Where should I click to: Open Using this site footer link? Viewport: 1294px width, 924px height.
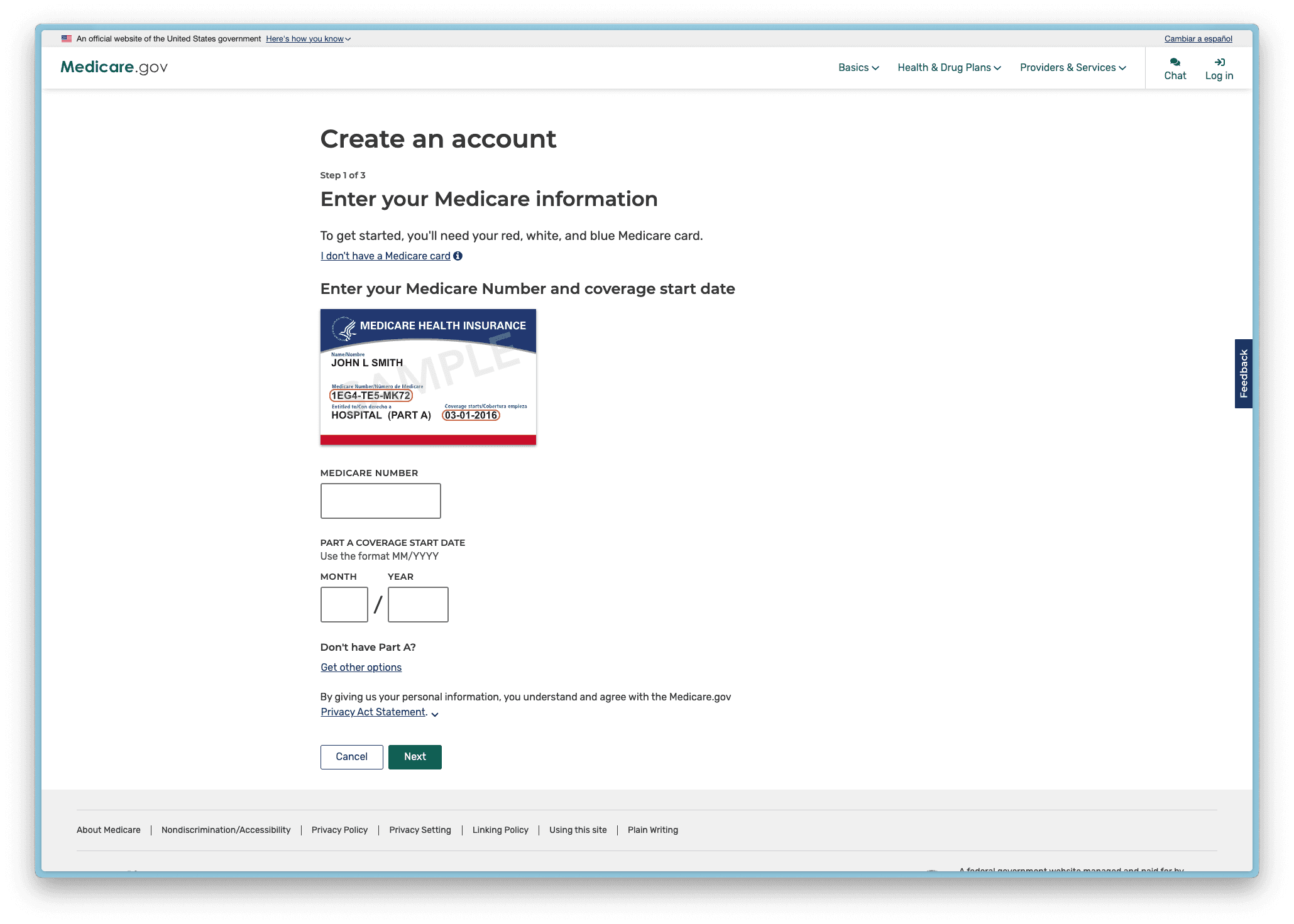pyautogui.click(x=578, y=830)
